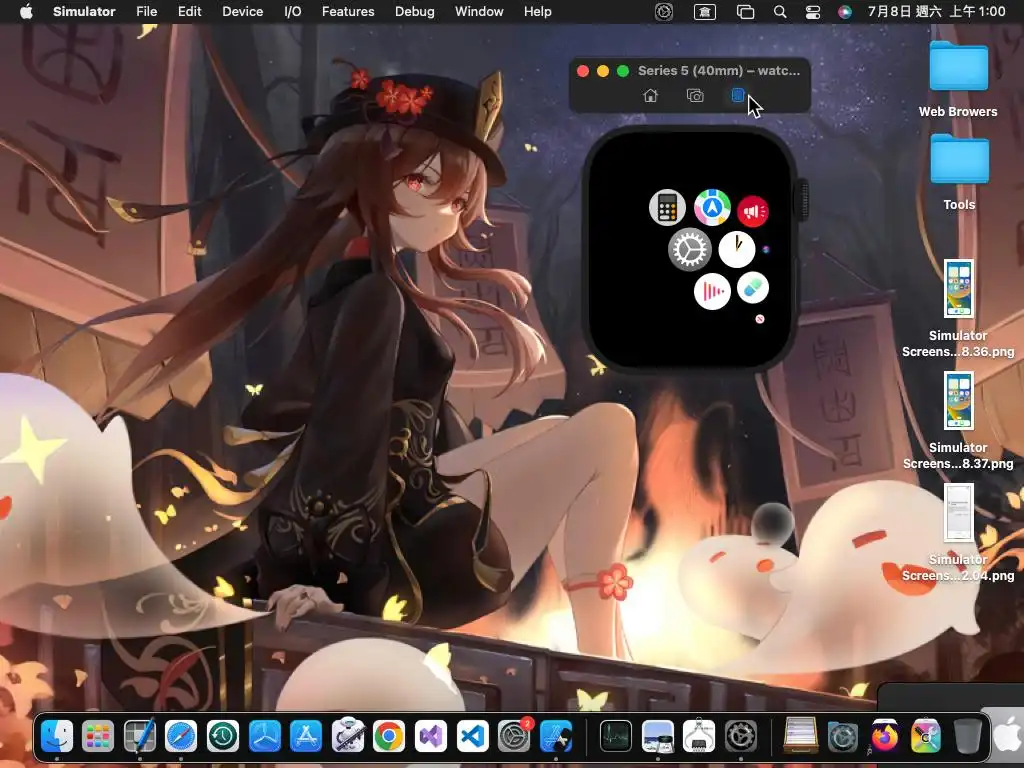The height and width of the screenshot is (768, 1024).
Task: Select Simulator Screens...8.36.png file on desktop
Action: [958, 308]
